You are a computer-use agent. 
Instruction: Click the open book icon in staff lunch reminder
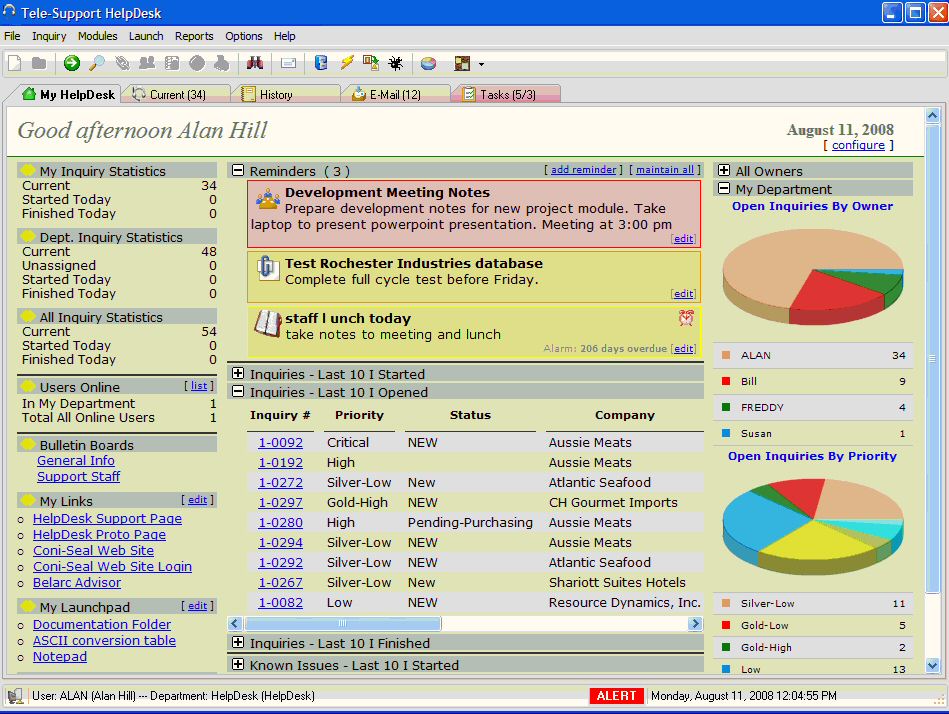click(267, 324)
